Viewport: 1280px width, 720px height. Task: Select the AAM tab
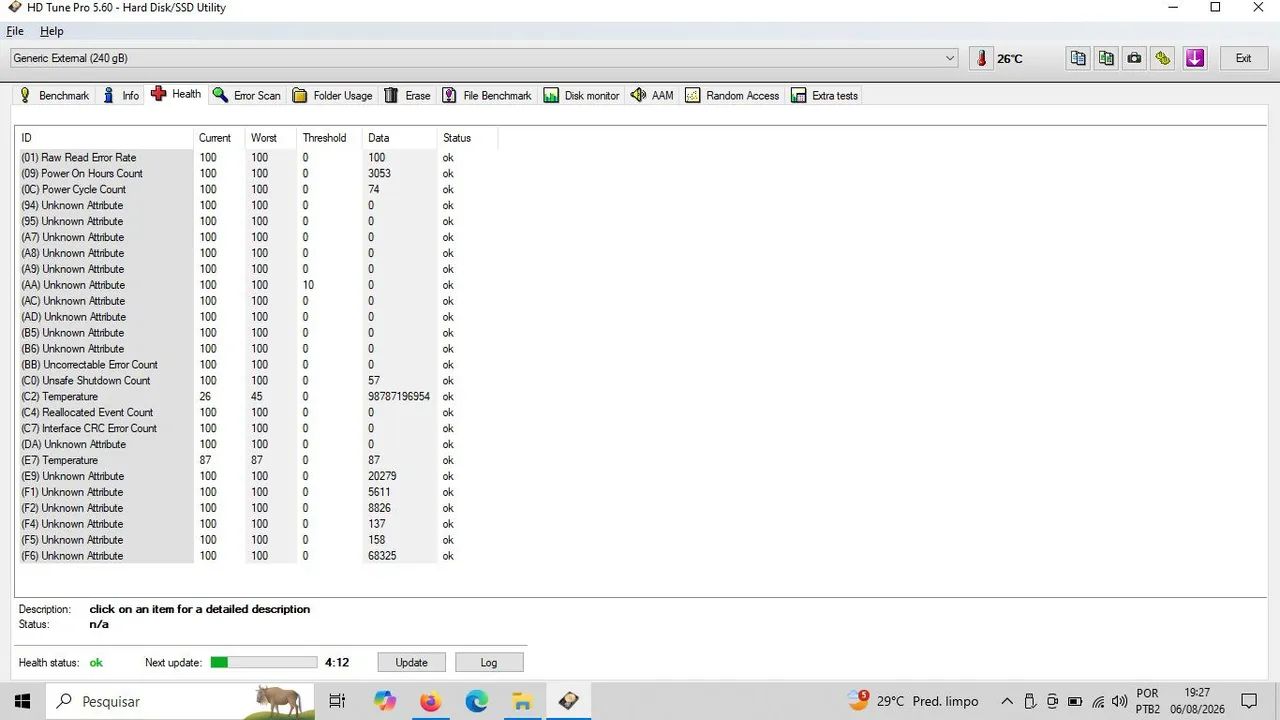pos(652,95)
